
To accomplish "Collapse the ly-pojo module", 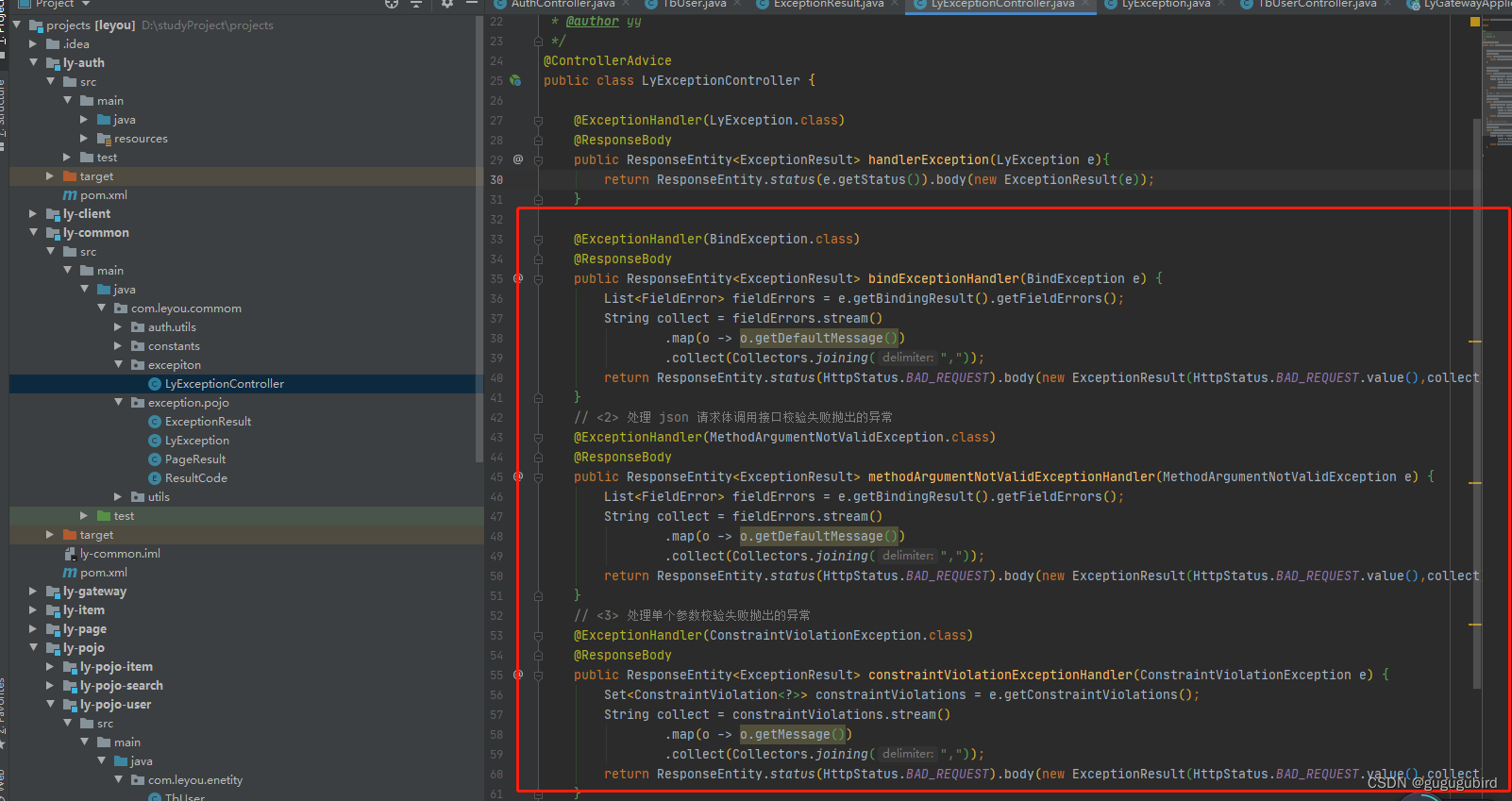I will pyautogui.click(x=34, y=648).
